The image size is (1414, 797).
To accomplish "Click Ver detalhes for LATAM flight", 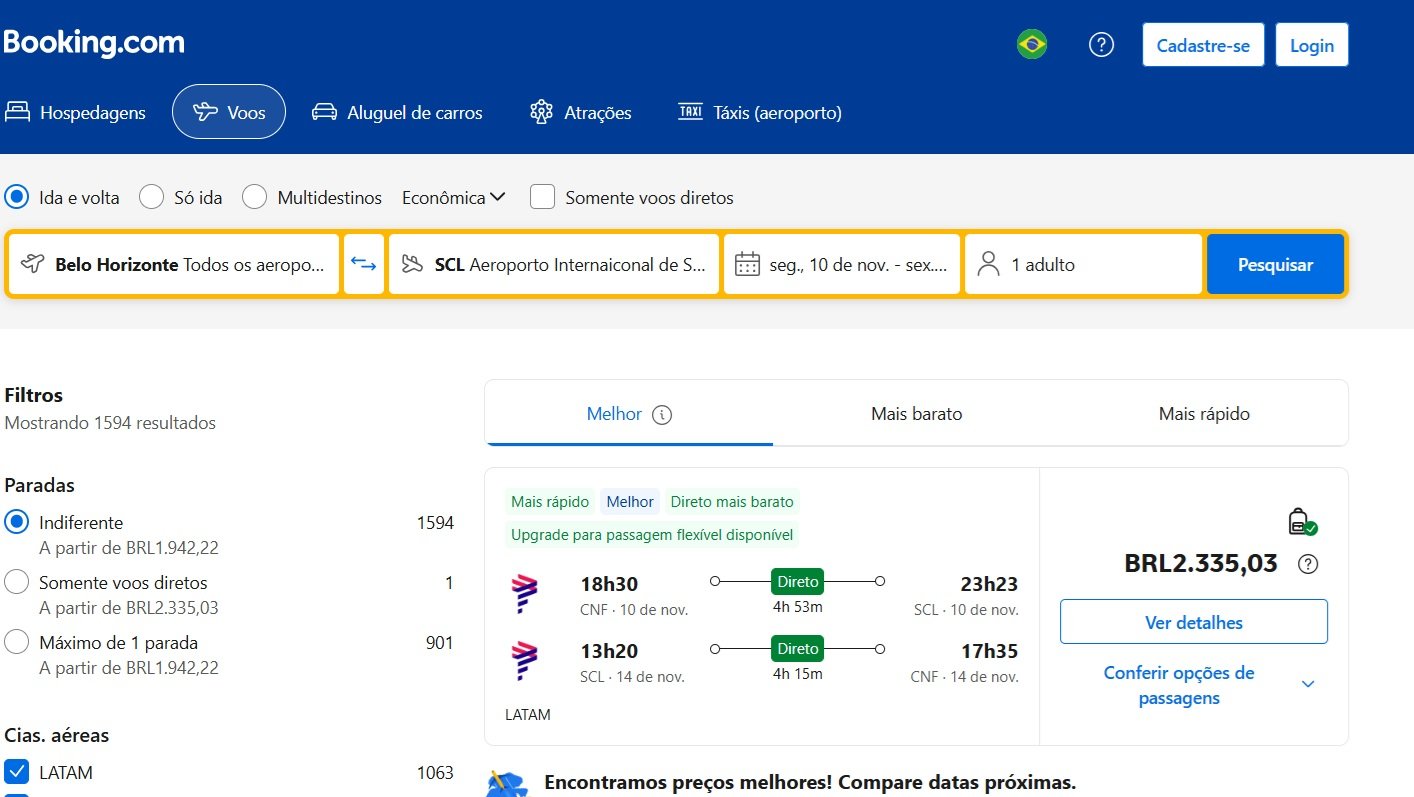I will (x=1194, y=622).
